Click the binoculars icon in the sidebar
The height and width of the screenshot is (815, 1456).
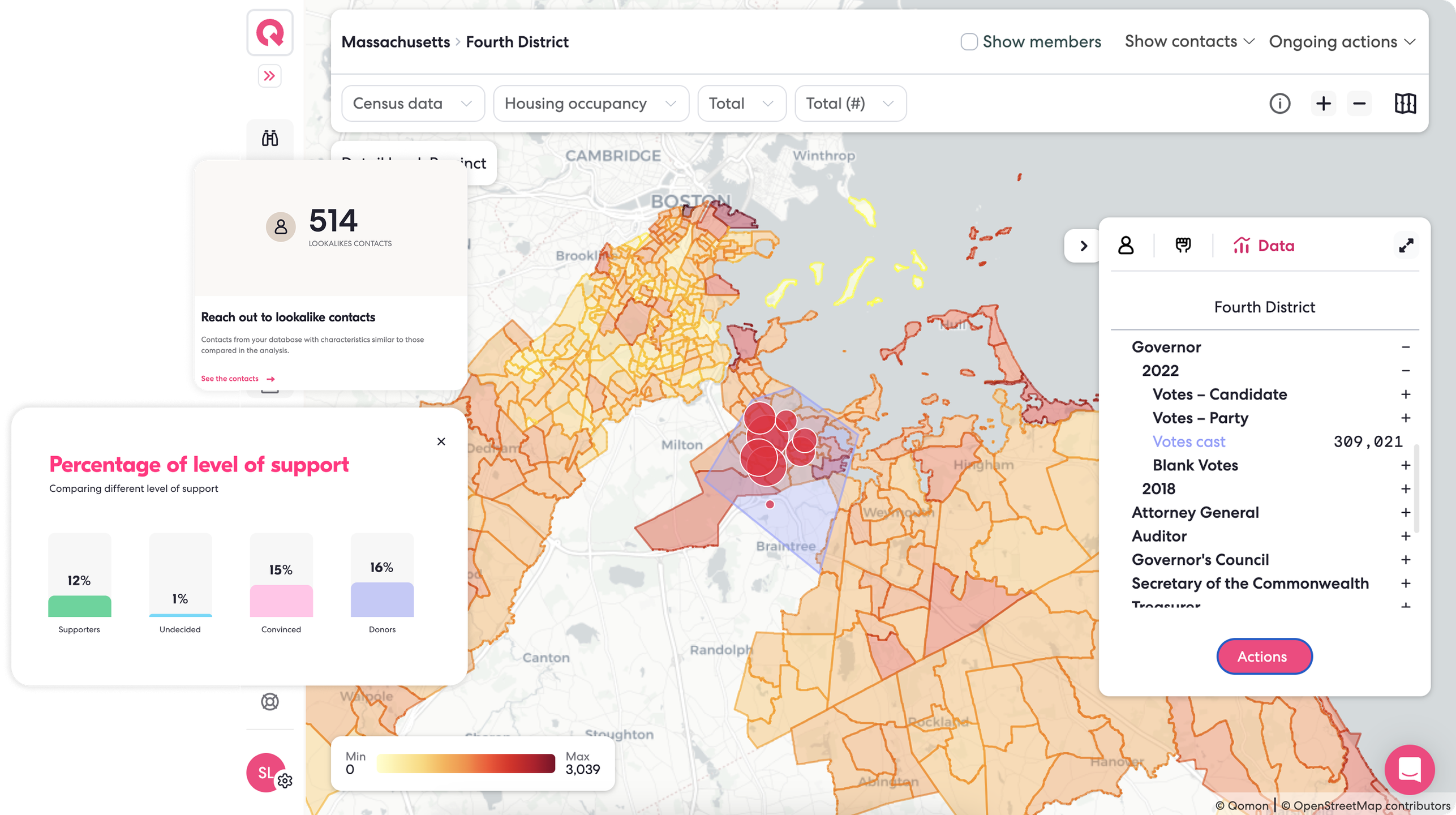(270, 138)
